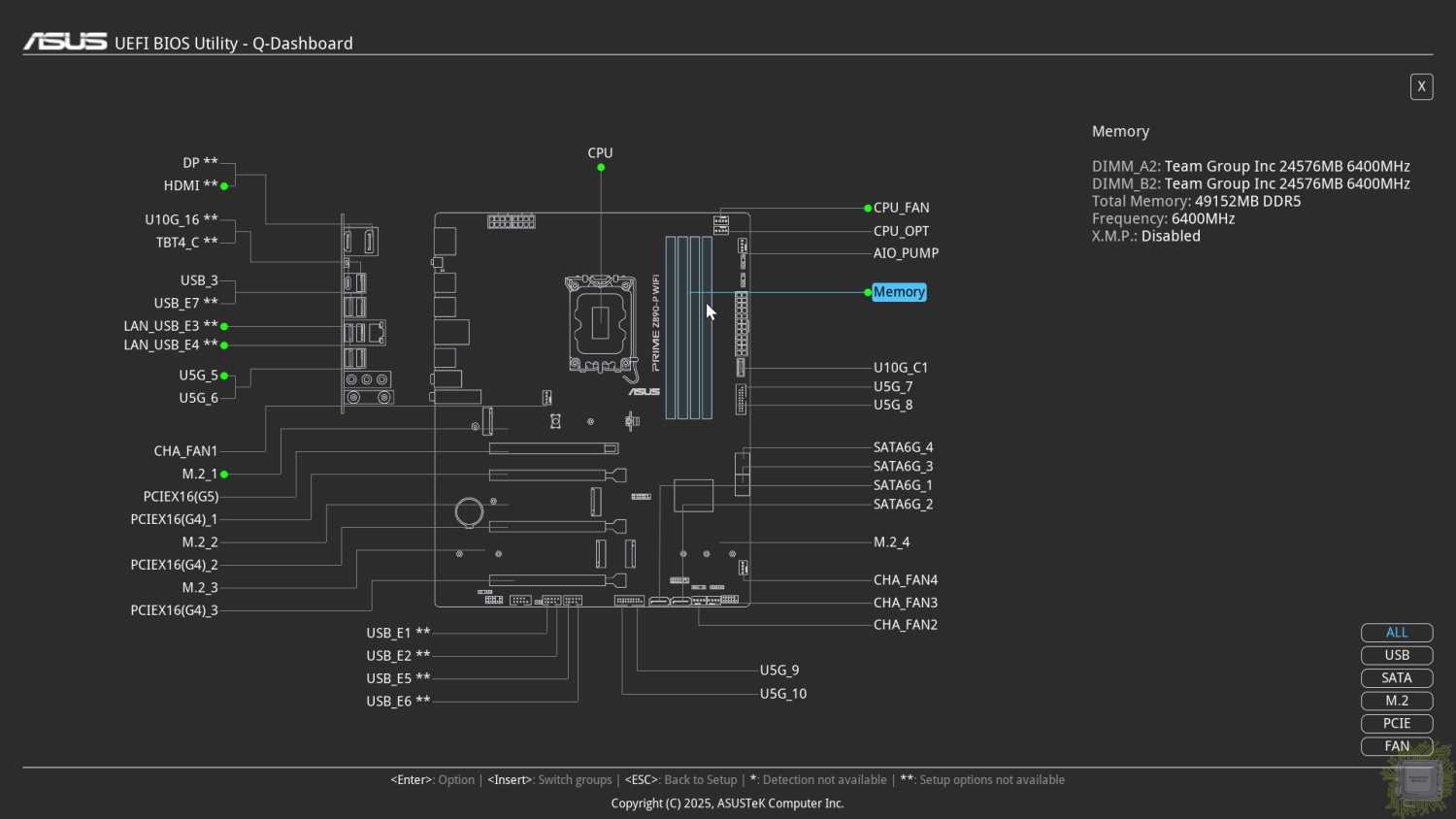Select the USB_3 port label
Image resolution: width=1456 pixels, height=819 pixels.
tap(199, 280)
